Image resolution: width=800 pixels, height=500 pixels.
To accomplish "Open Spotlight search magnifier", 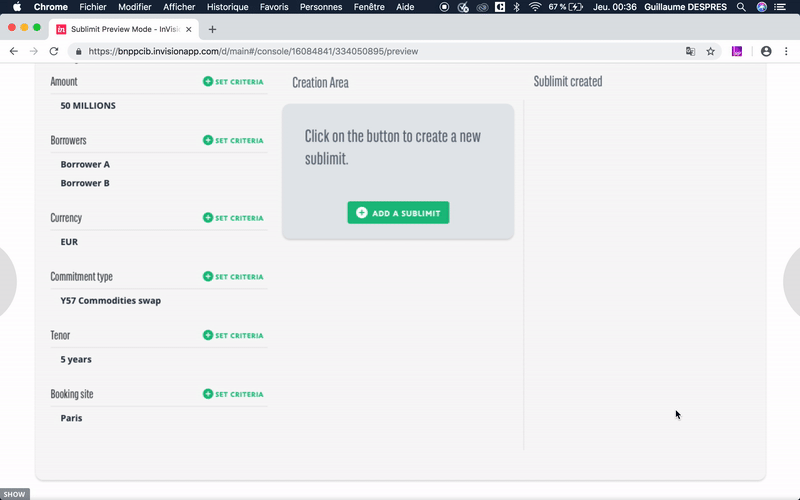I will pyautogui.click(x=741, y=7).
